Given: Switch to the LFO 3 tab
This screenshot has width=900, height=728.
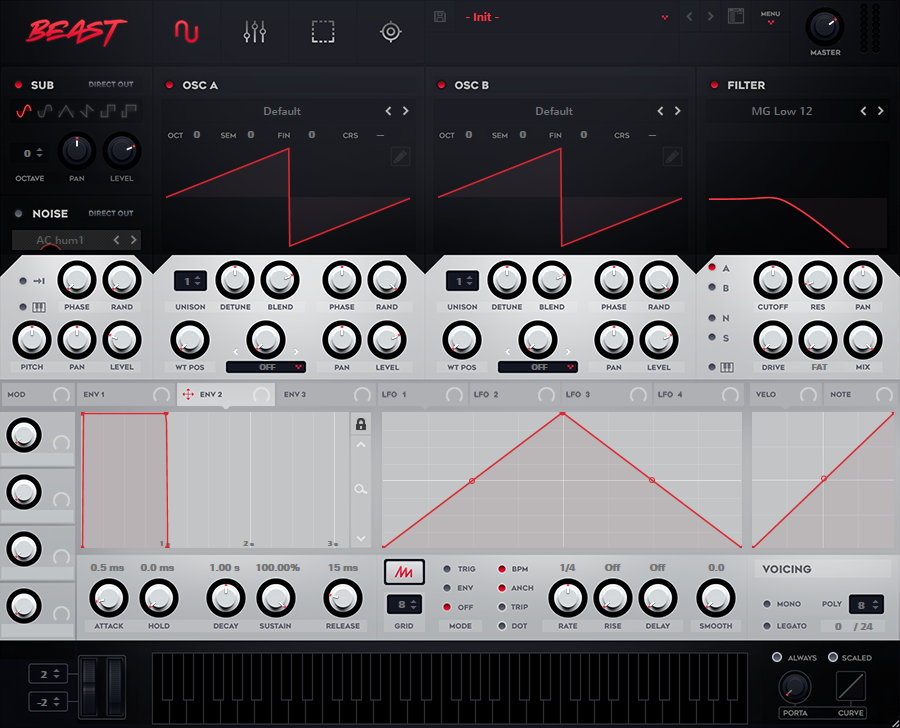Looking at the screenshot, I should click(x=606, y=394).
